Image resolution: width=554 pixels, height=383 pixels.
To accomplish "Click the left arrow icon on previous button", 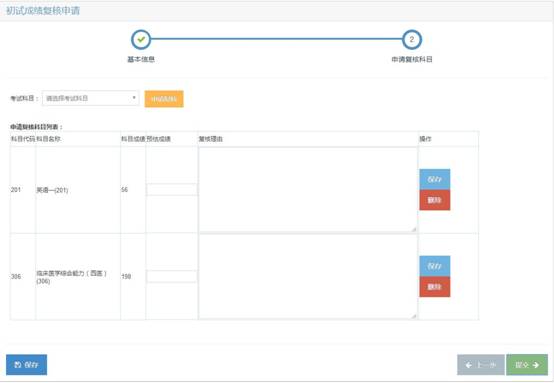I will pos(469,365).
